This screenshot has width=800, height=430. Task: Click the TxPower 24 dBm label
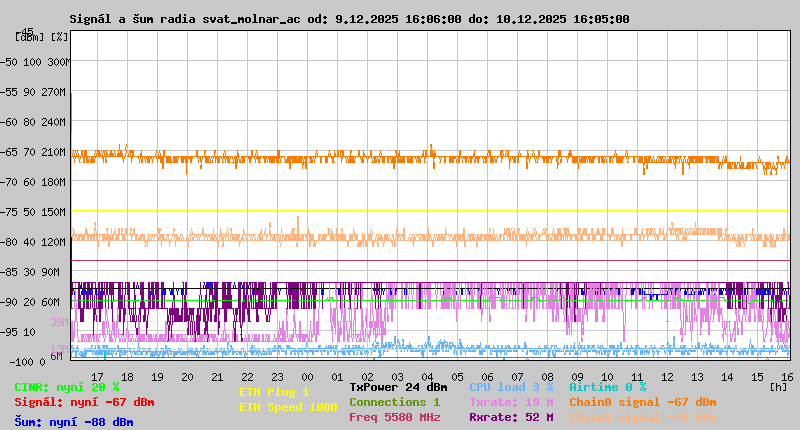pos(398,387)
